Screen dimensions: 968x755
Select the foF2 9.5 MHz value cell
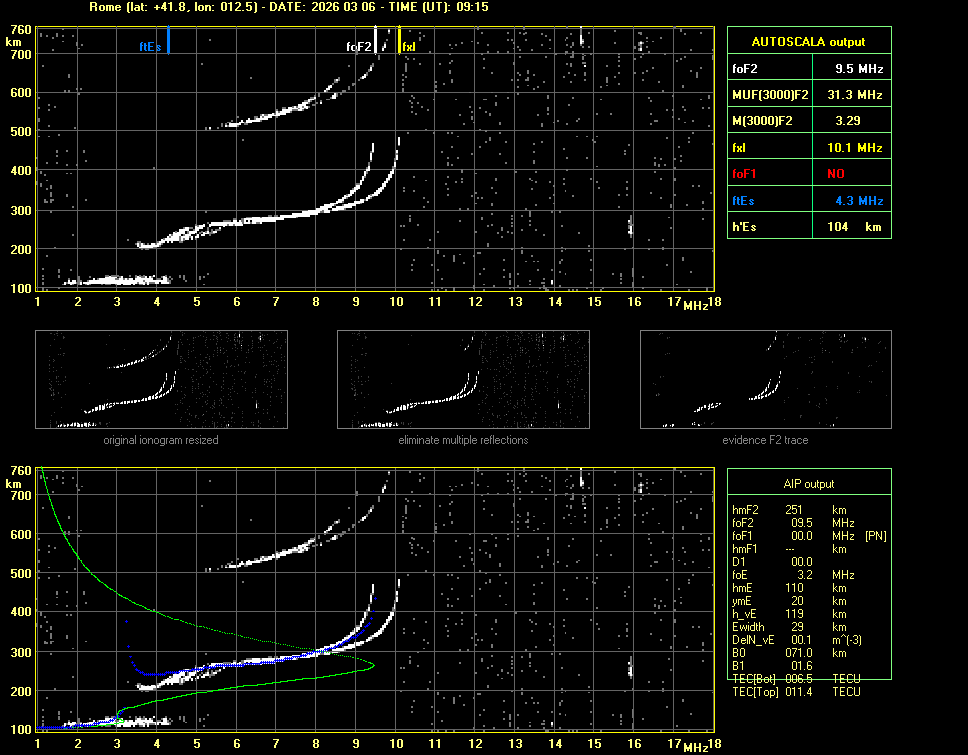pyautogui.click(x=859, y=69)
